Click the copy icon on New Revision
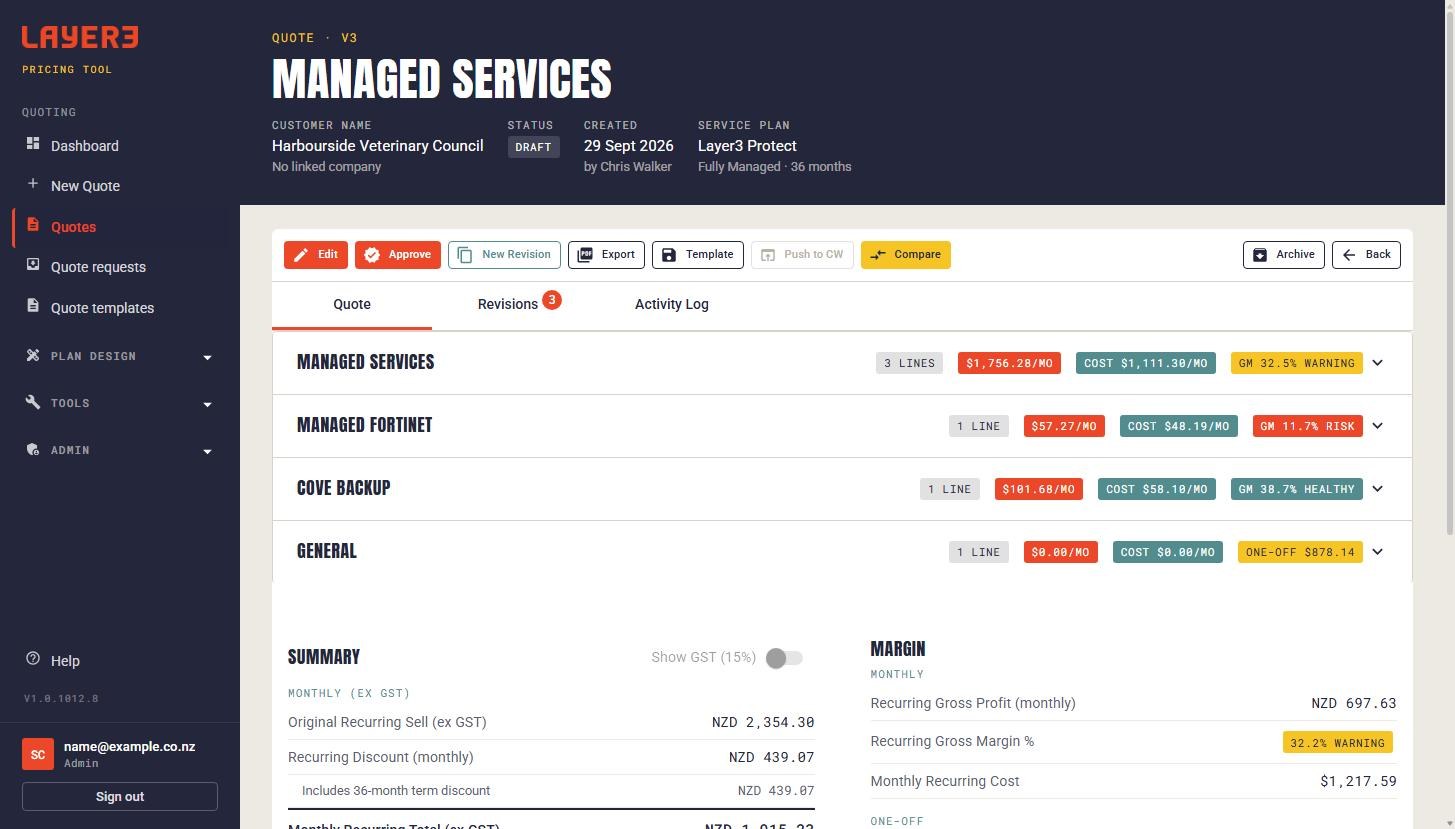 click(x=465, y=255)
